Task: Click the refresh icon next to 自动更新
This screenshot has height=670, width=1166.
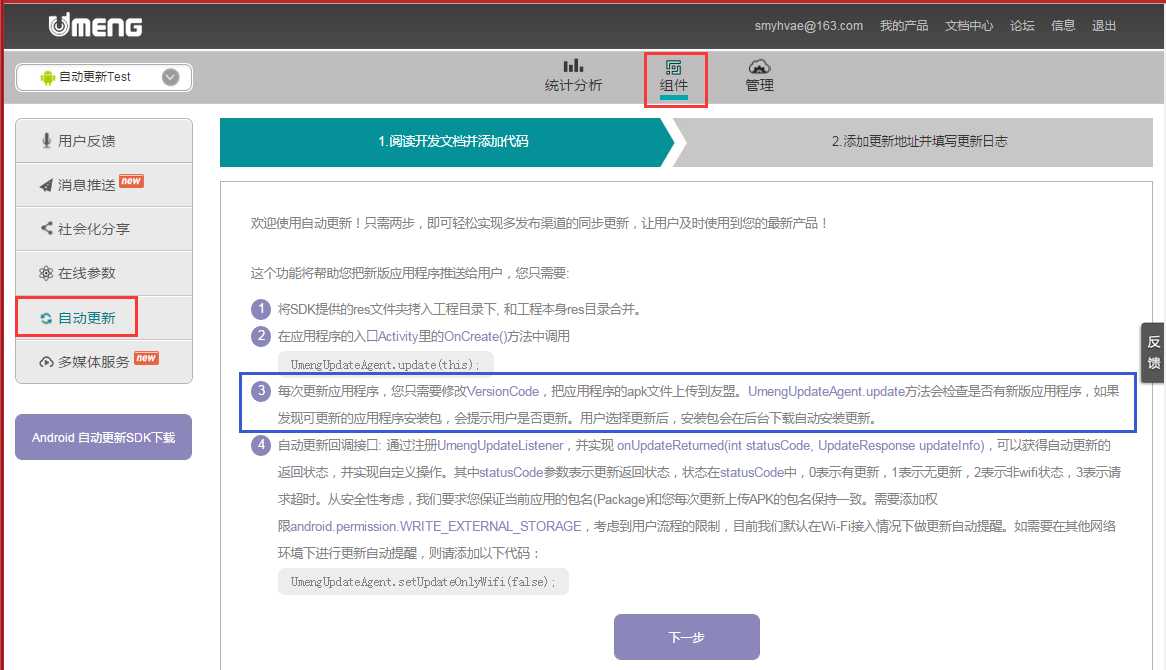Action: [46, 318]
